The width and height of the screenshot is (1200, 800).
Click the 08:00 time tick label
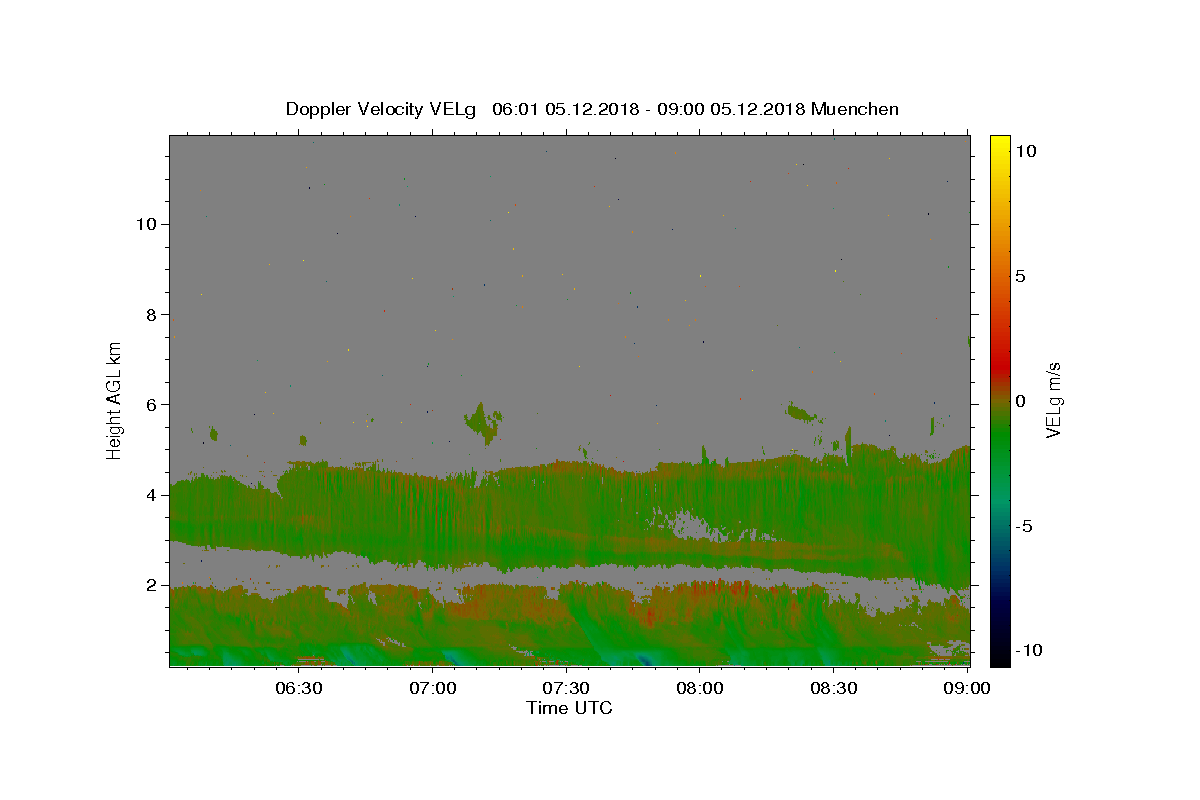tap(699, 689)
